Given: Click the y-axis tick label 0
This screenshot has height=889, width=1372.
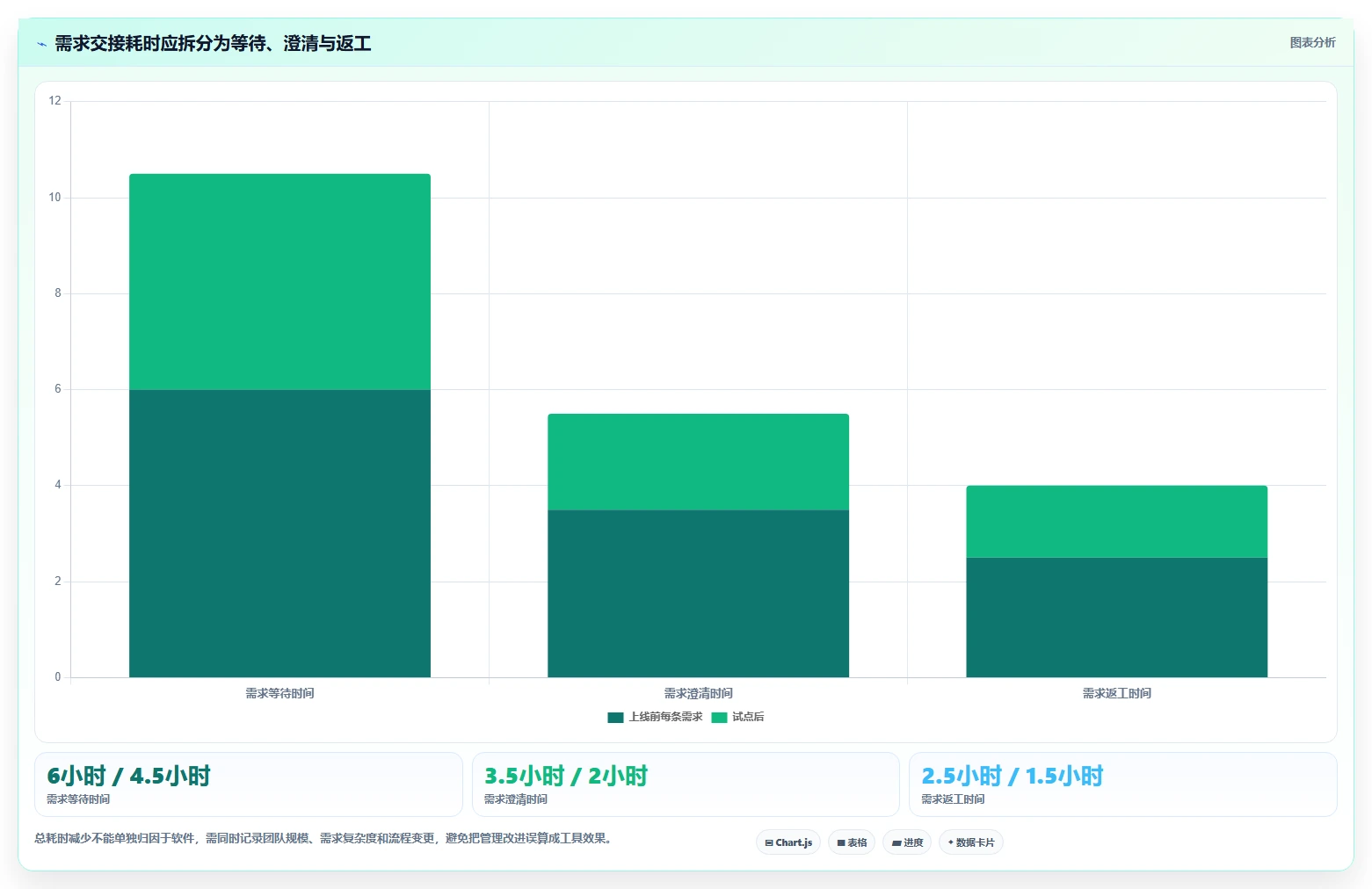Looking at the screenshot, I should click(x=58, y=677).
